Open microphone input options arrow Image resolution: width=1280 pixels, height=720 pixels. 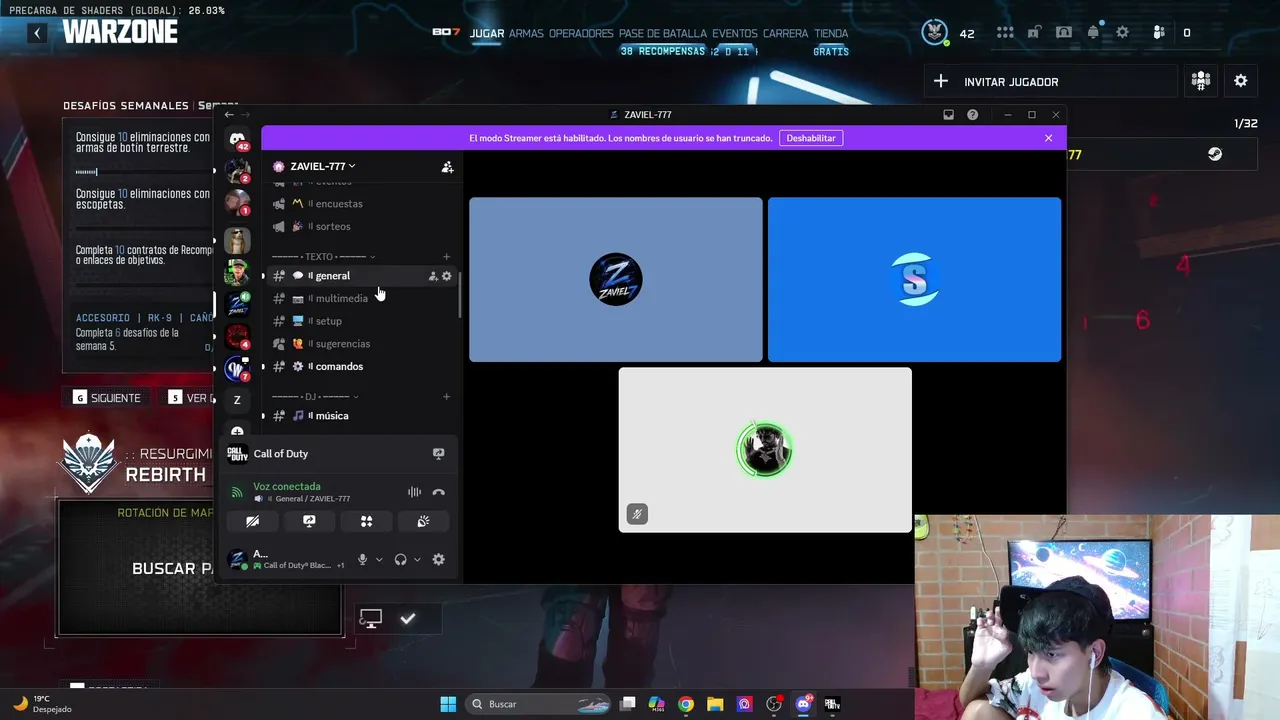point(379,560)
